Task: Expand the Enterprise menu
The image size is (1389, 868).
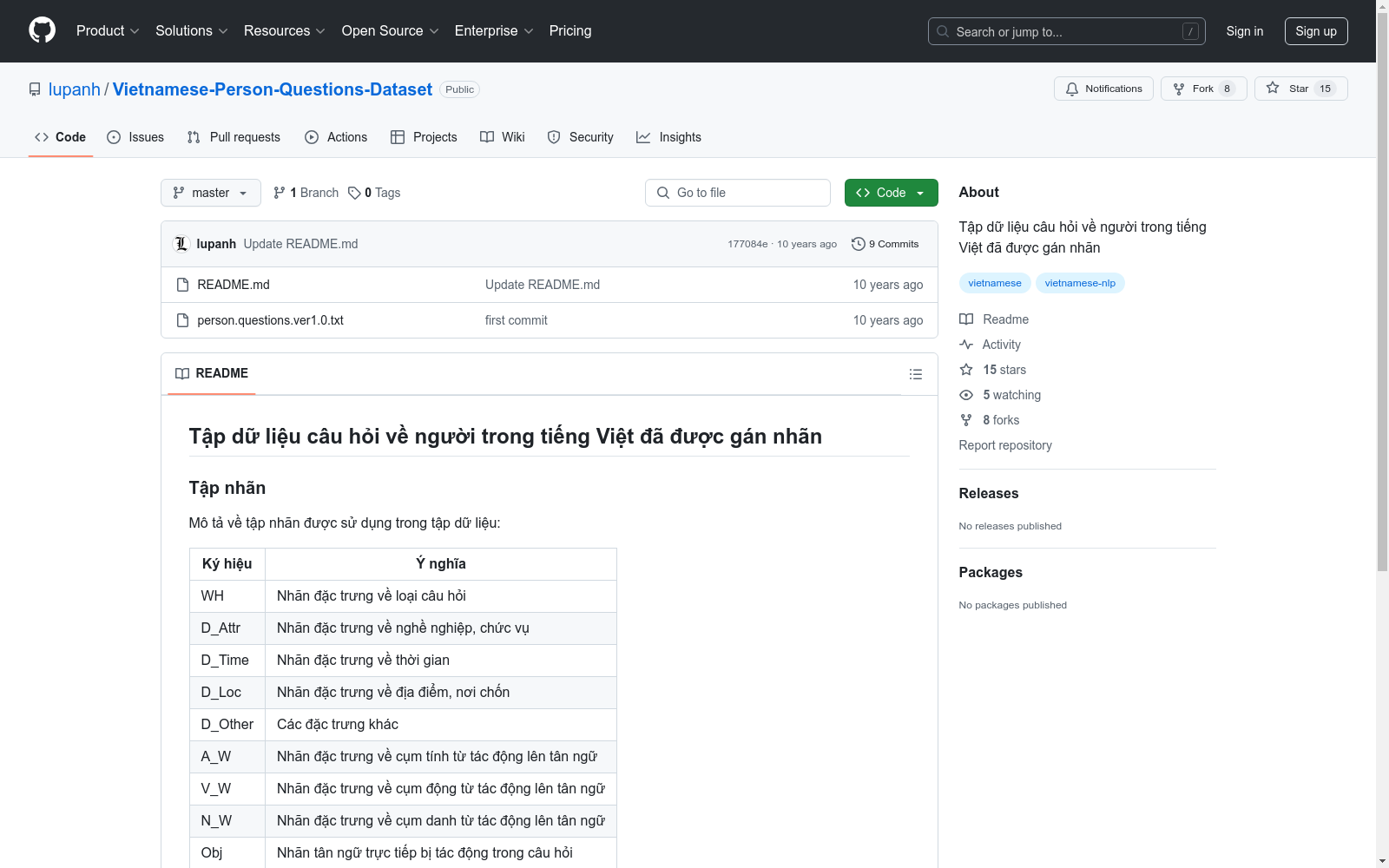Action: (x=494, y=31)
